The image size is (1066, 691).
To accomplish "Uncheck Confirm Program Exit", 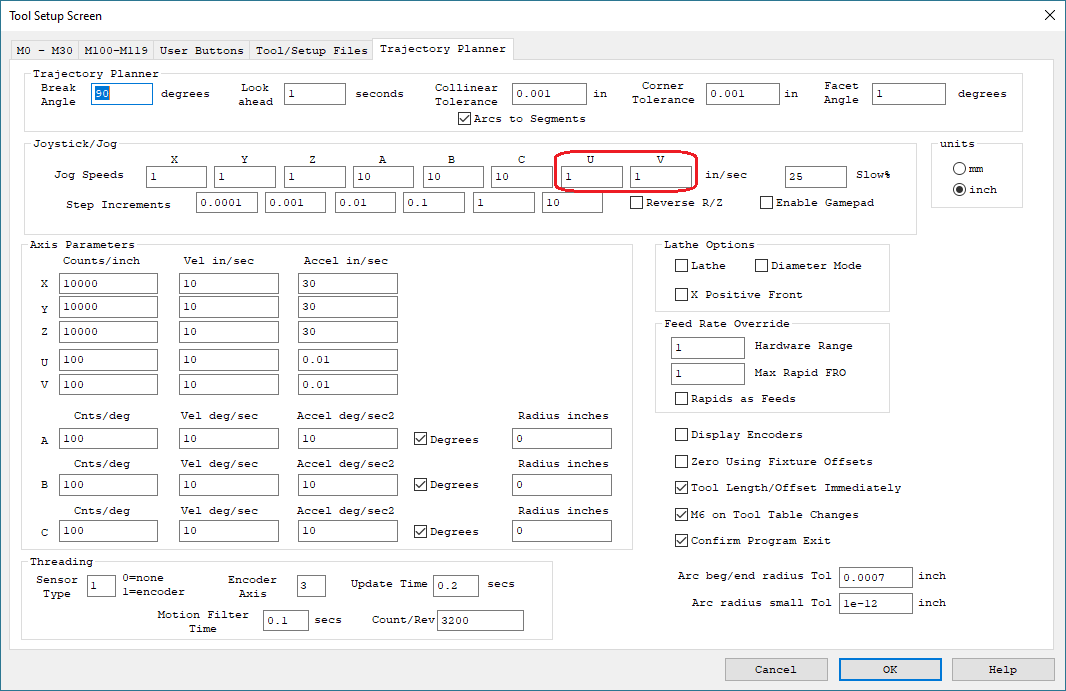I will click(682, 541).
